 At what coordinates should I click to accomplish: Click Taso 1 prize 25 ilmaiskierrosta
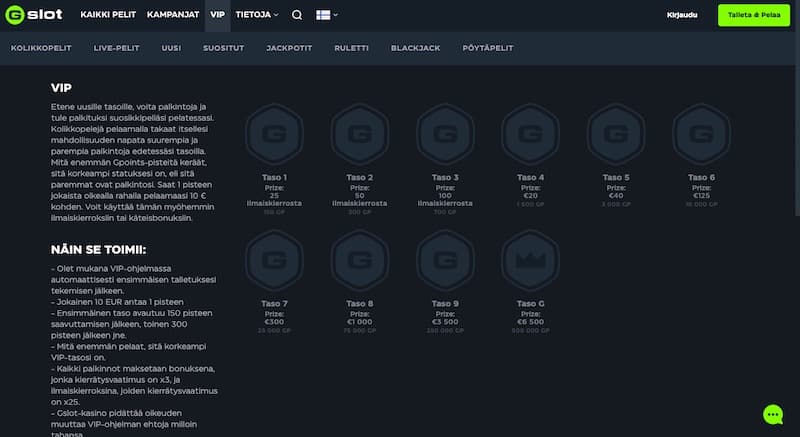[x=274, y=199]
